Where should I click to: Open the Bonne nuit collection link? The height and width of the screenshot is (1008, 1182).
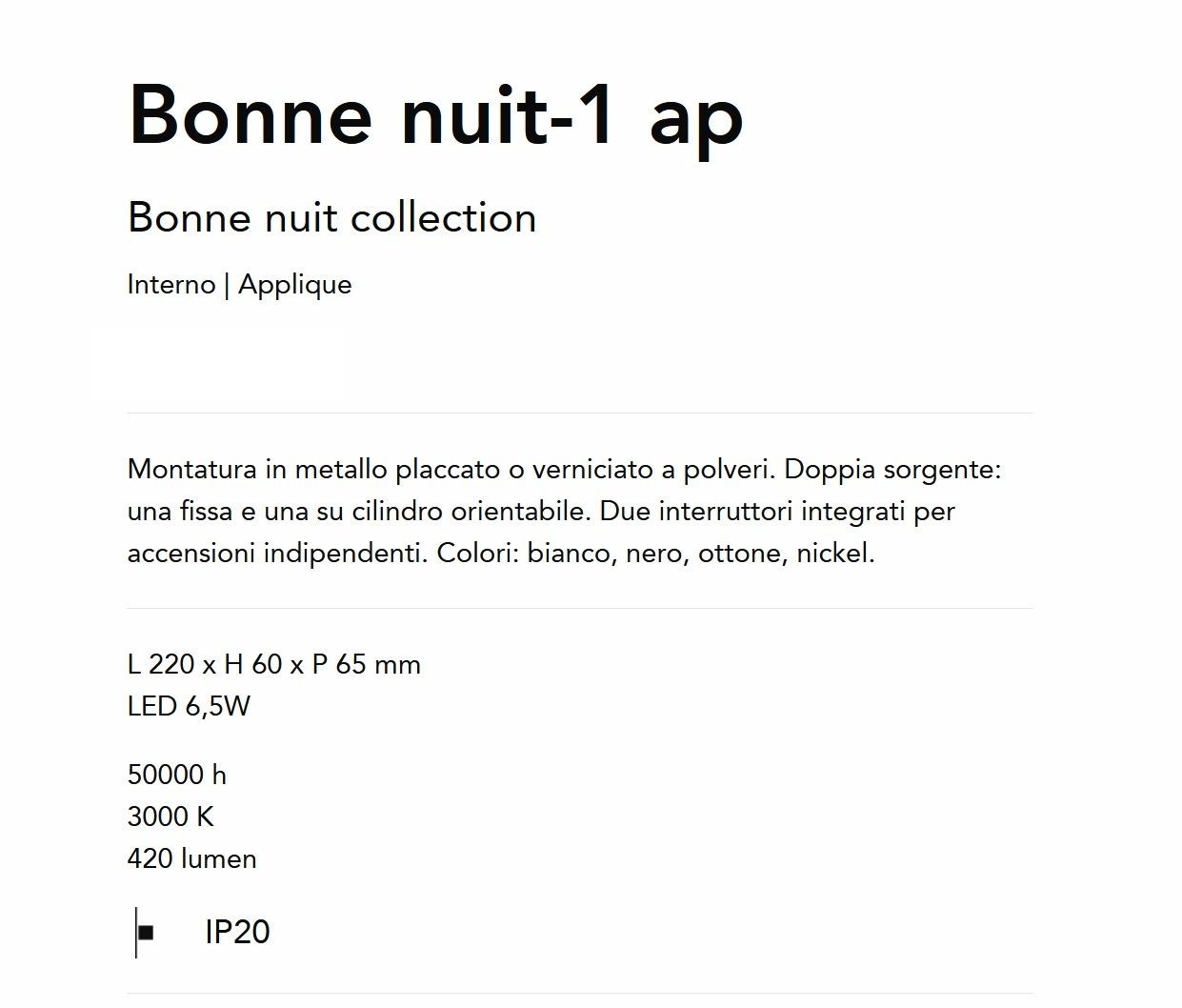331,217
